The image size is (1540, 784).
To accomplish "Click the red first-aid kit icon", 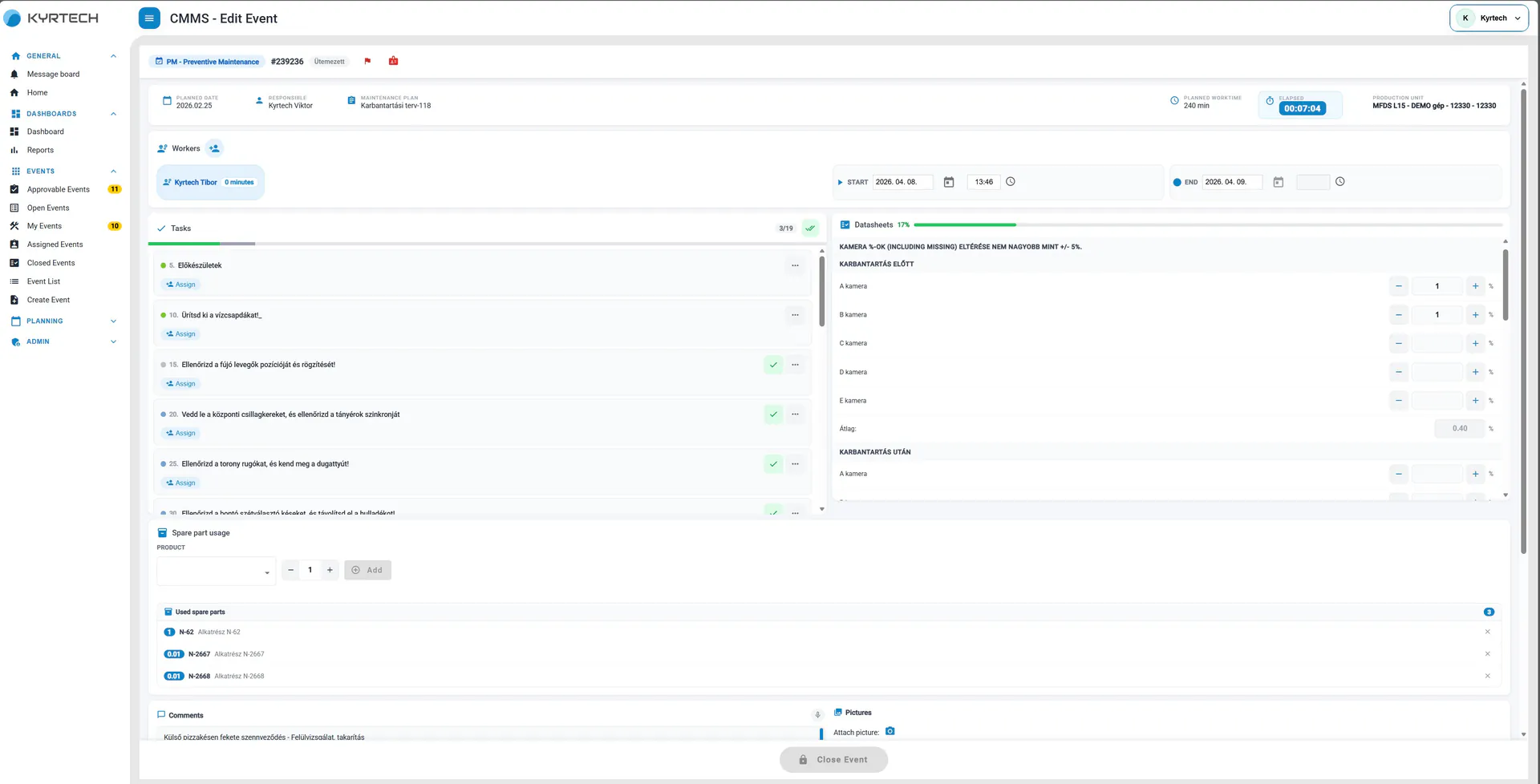I will point(393,61).
